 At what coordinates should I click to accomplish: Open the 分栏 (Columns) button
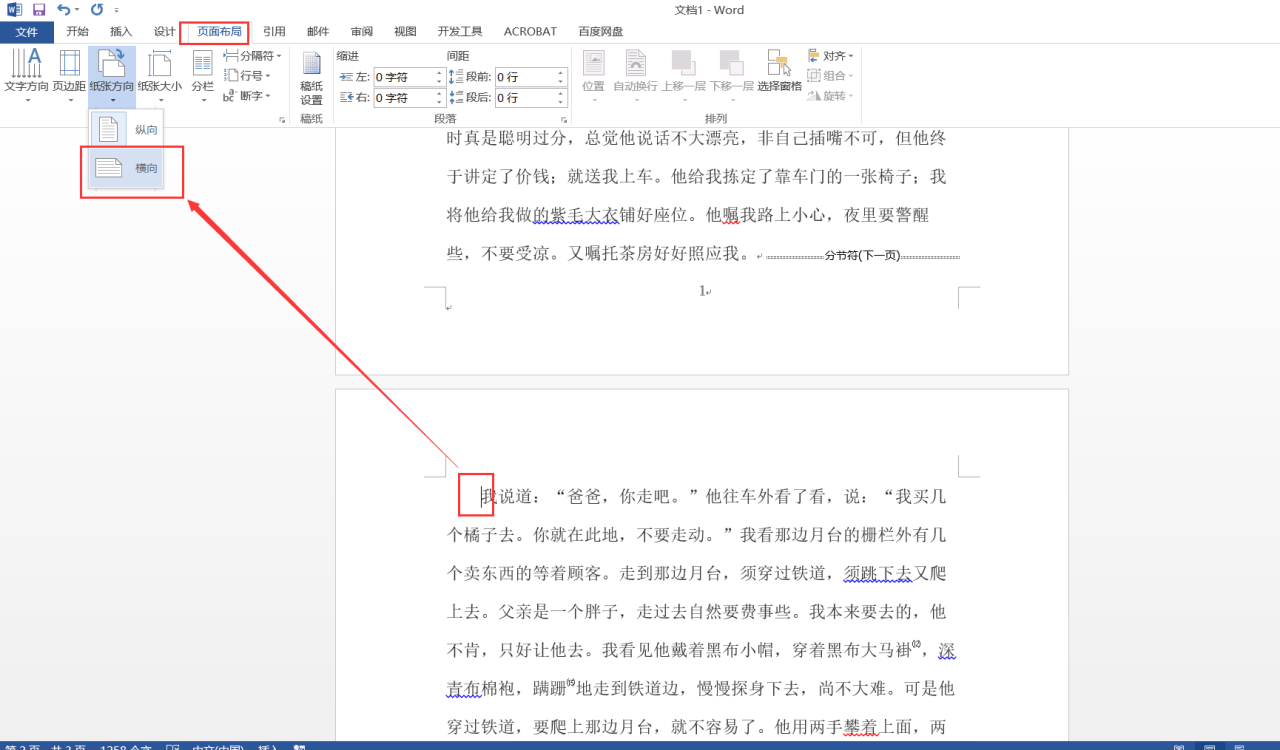coord(203,76)
